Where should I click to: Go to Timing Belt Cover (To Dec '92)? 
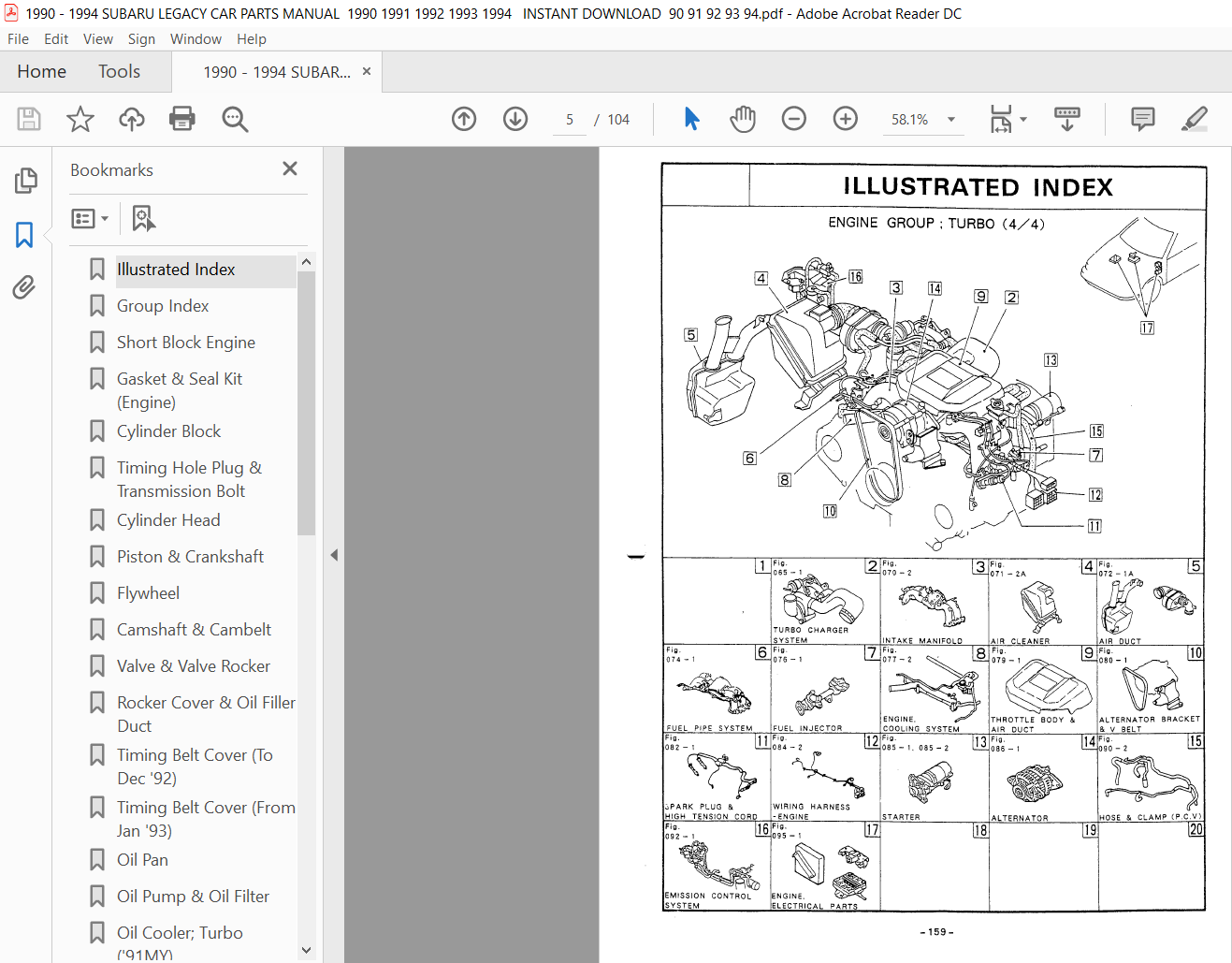tap(195, 766)
